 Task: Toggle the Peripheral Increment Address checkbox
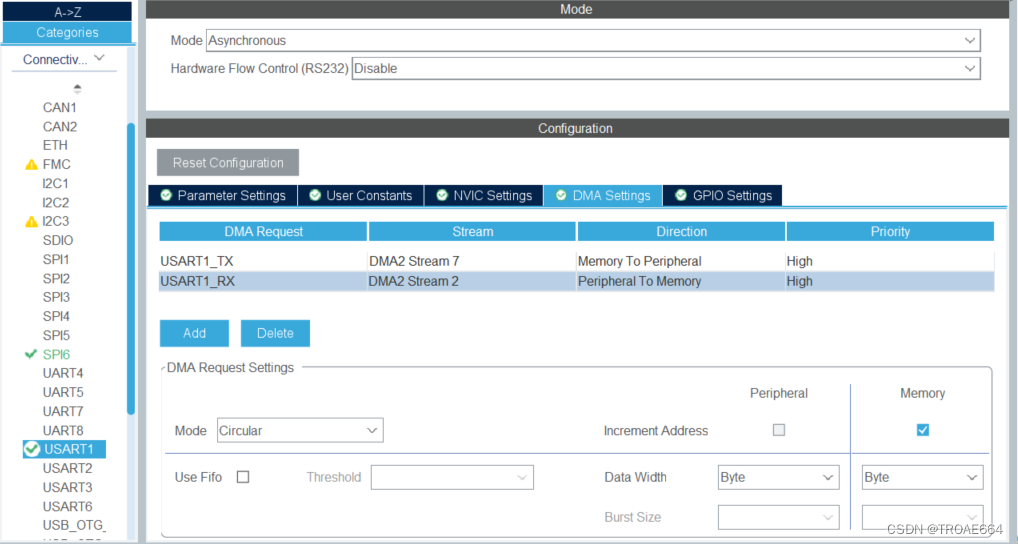point(778,430)
